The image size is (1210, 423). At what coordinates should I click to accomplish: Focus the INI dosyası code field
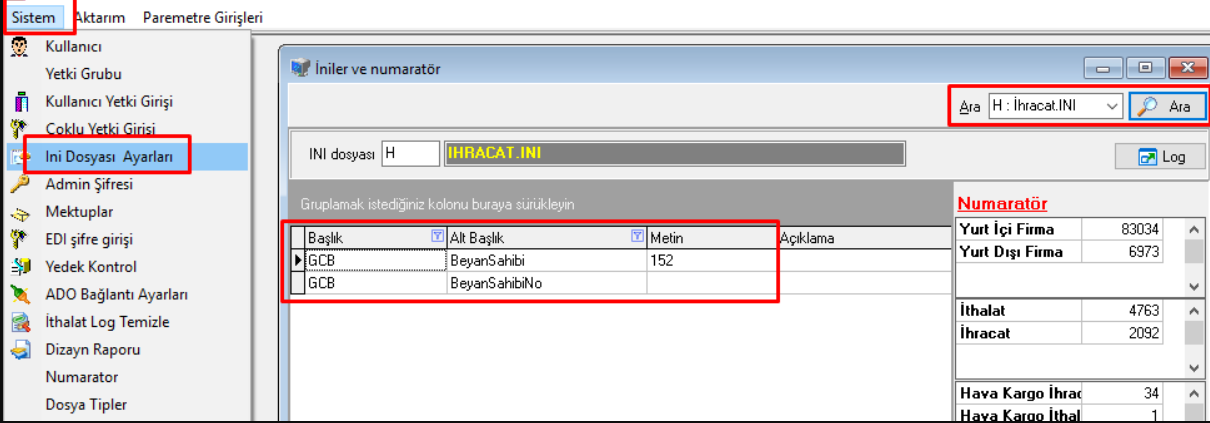pyautogui.click(x=411, y=153)
